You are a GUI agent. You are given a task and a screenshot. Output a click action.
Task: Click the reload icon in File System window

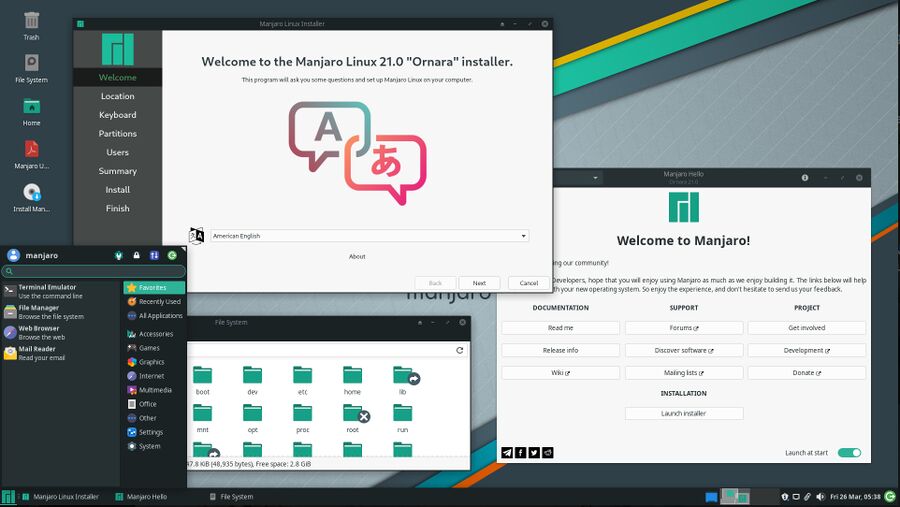(460, 350)
